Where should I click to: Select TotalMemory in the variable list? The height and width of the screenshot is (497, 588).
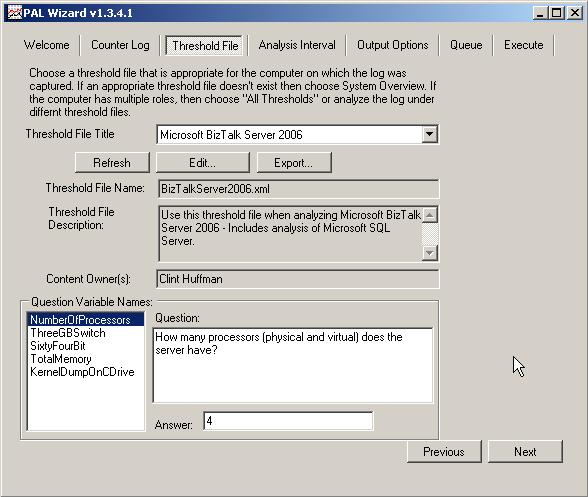[86, 359]
